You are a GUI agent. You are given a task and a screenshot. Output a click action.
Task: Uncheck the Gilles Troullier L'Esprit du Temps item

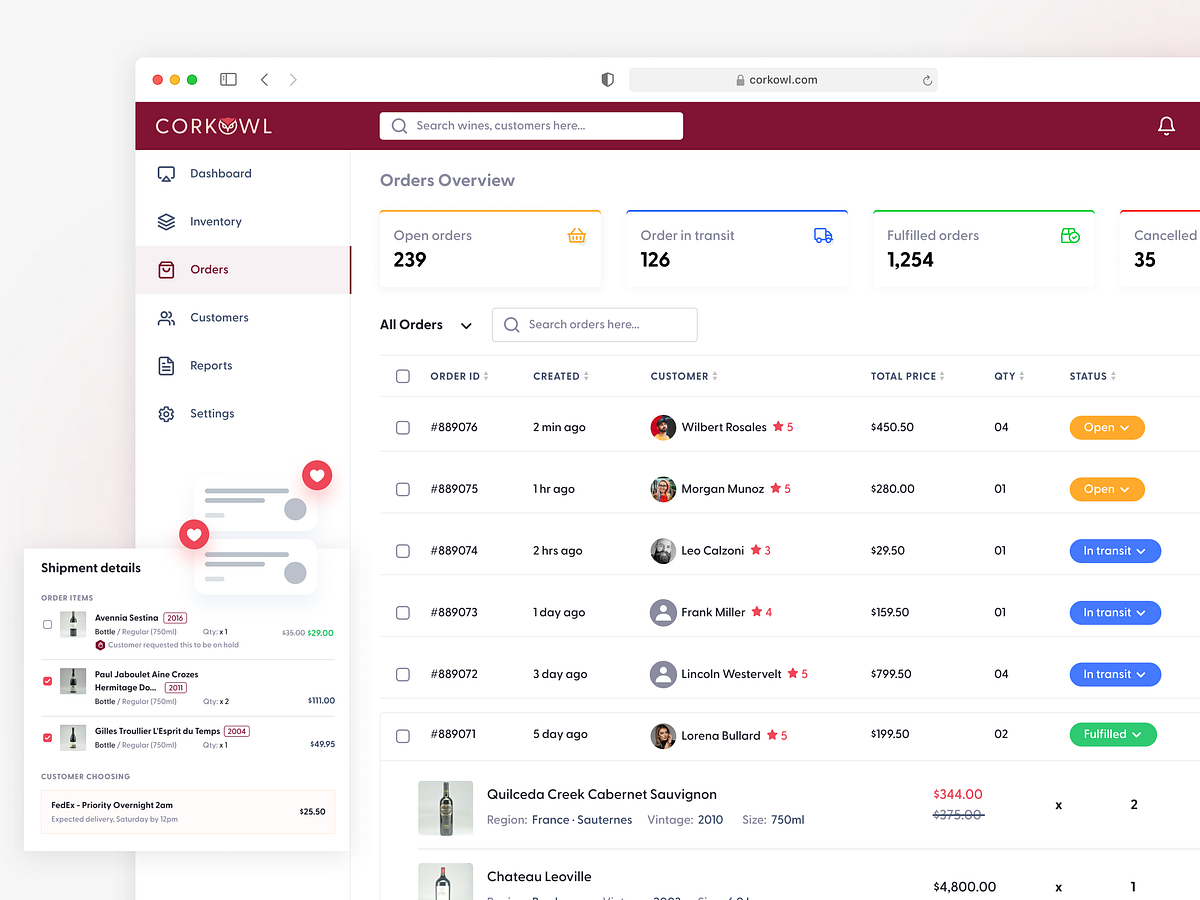48,738
